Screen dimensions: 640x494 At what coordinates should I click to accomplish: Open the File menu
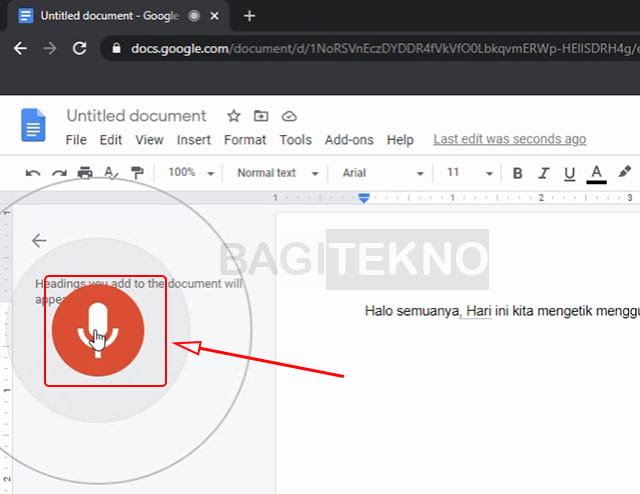[76, 140]
